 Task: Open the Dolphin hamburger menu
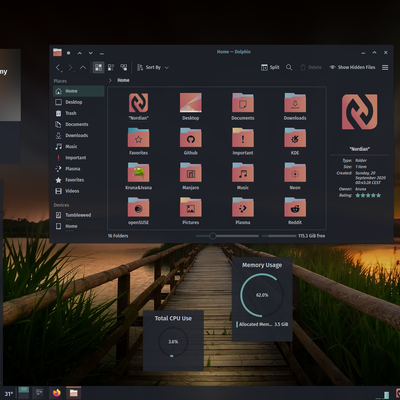385,67
